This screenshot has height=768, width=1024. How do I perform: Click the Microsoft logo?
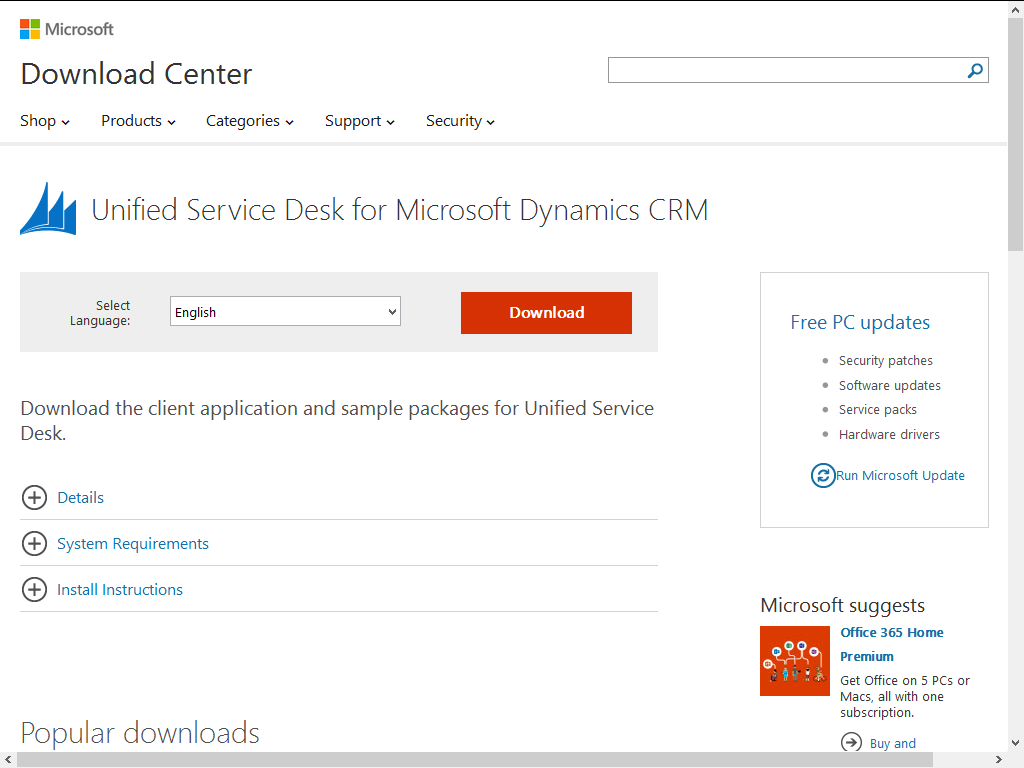(66, 29)
